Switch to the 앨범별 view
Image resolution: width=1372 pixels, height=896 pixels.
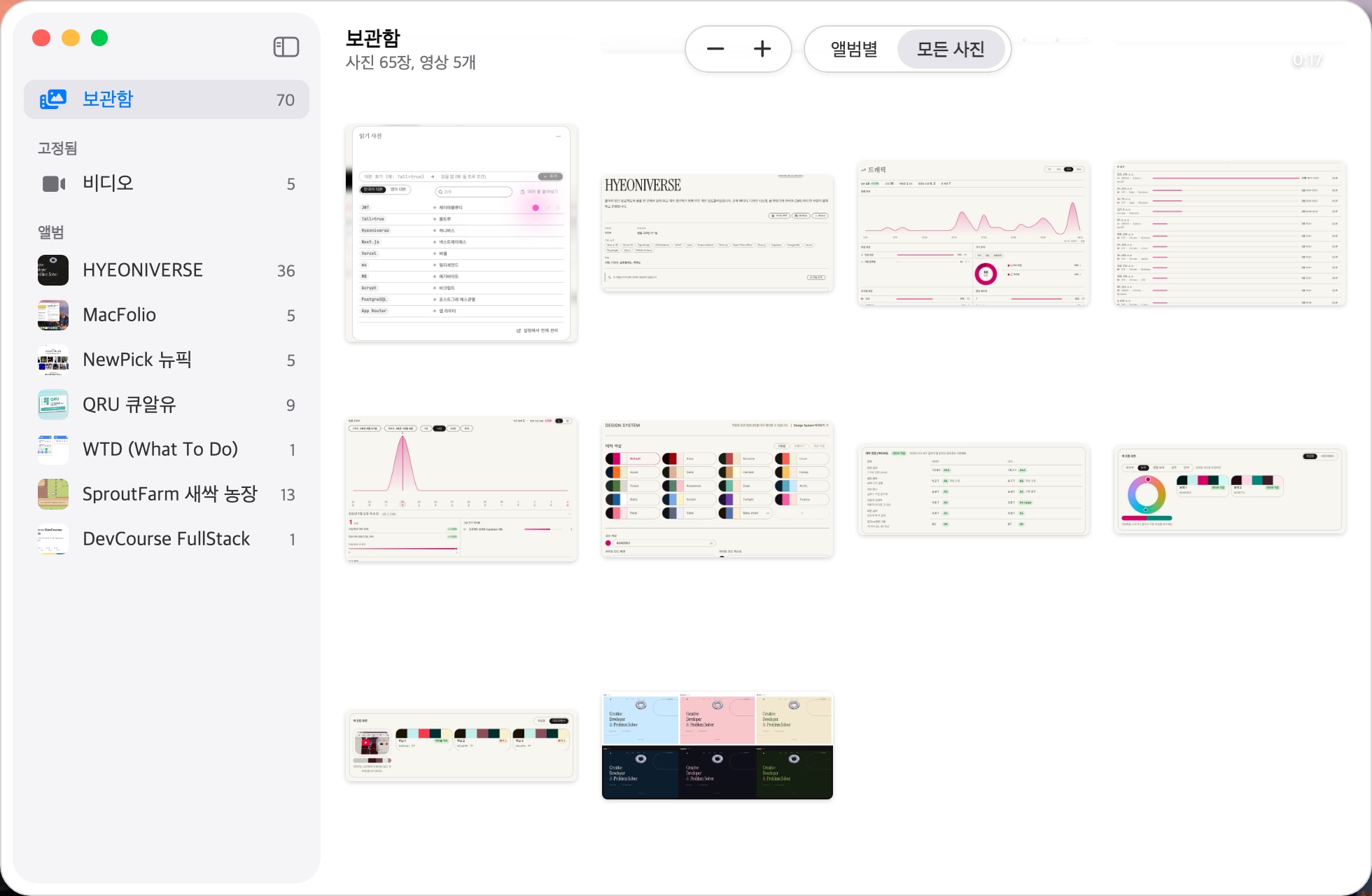854,49
